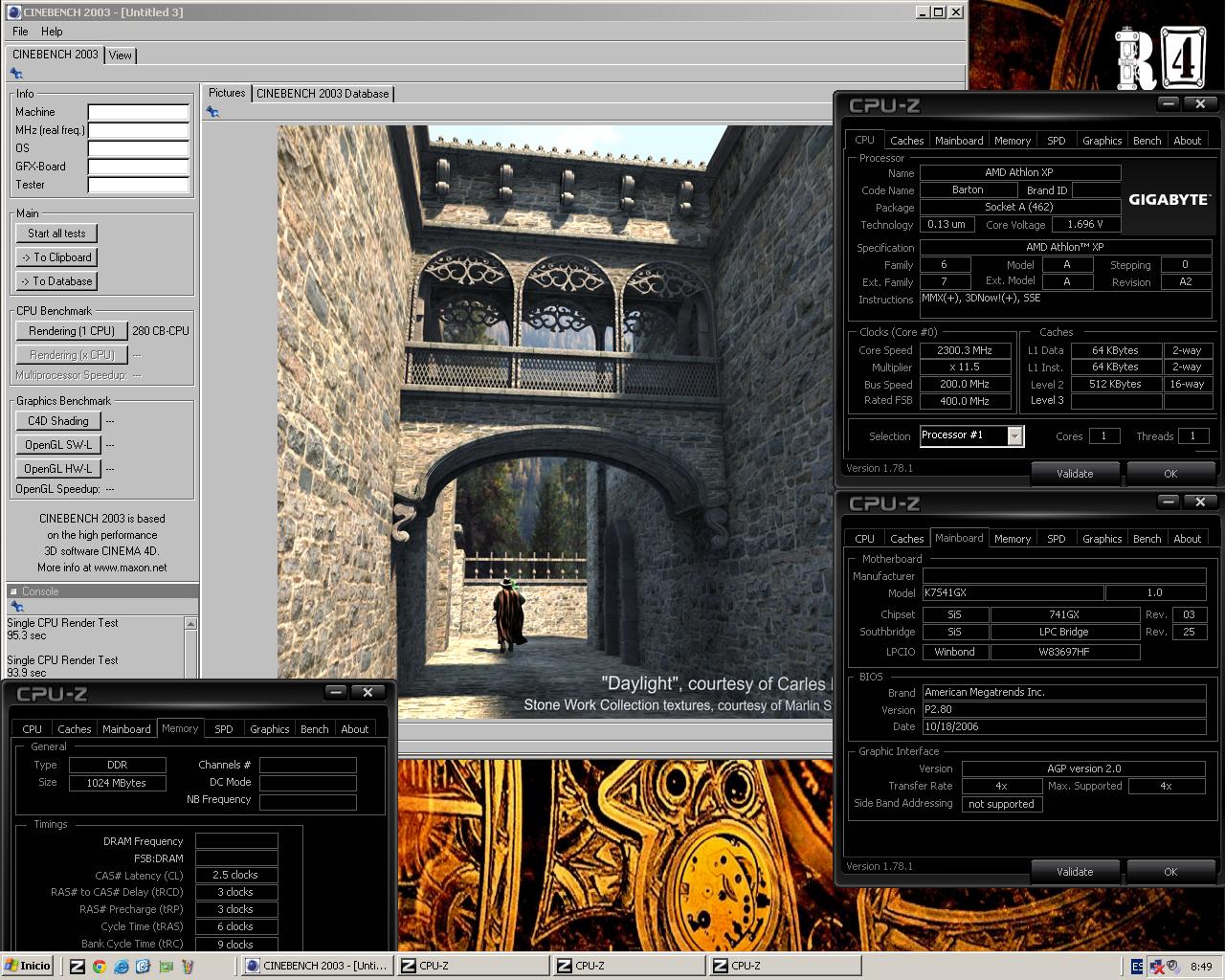The height and width of the screenshot is (980, 1225).
Task: Click the pin icon under Console header
Action: click(16, 607)
